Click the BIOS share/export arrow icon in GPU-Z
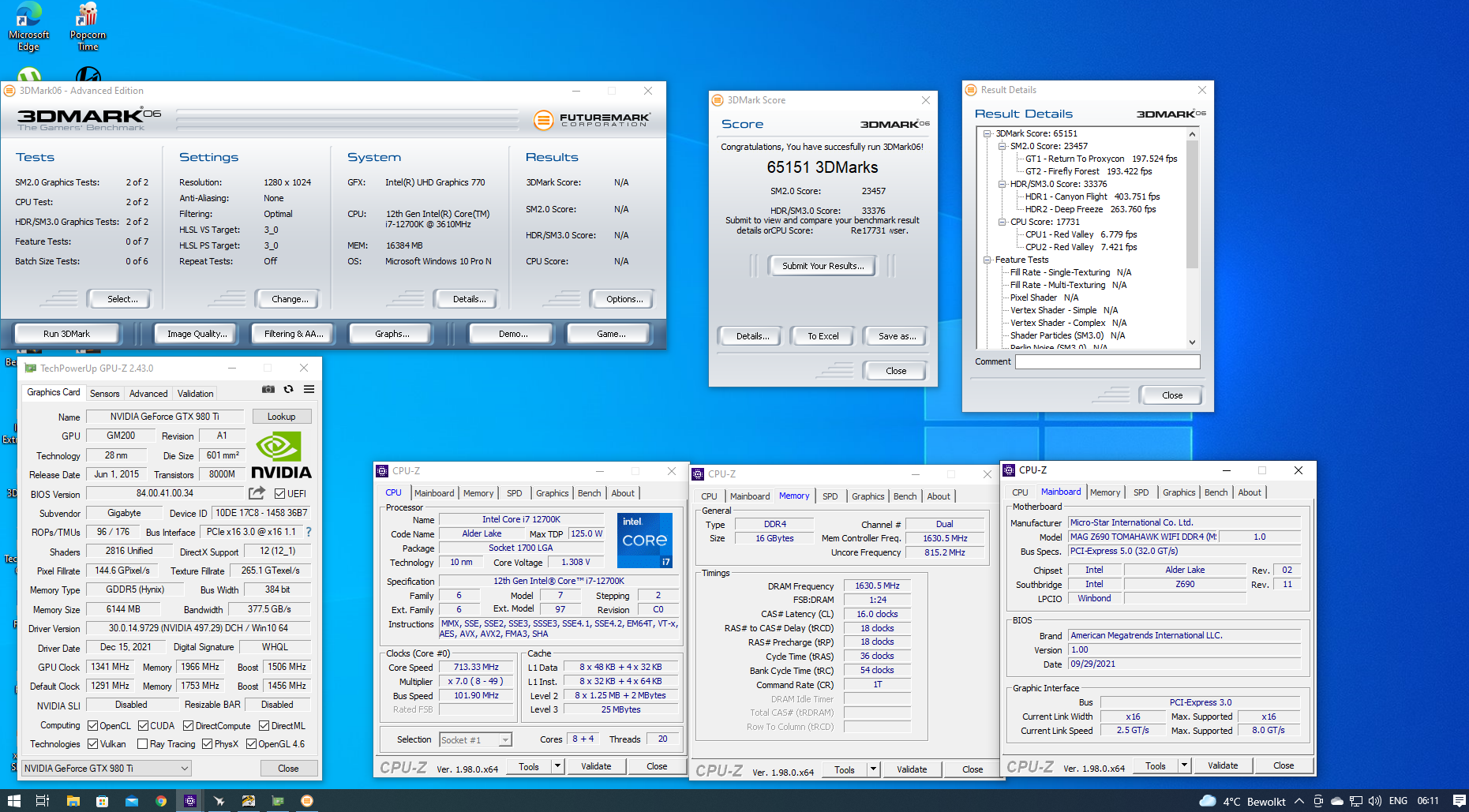 point(257,493)
